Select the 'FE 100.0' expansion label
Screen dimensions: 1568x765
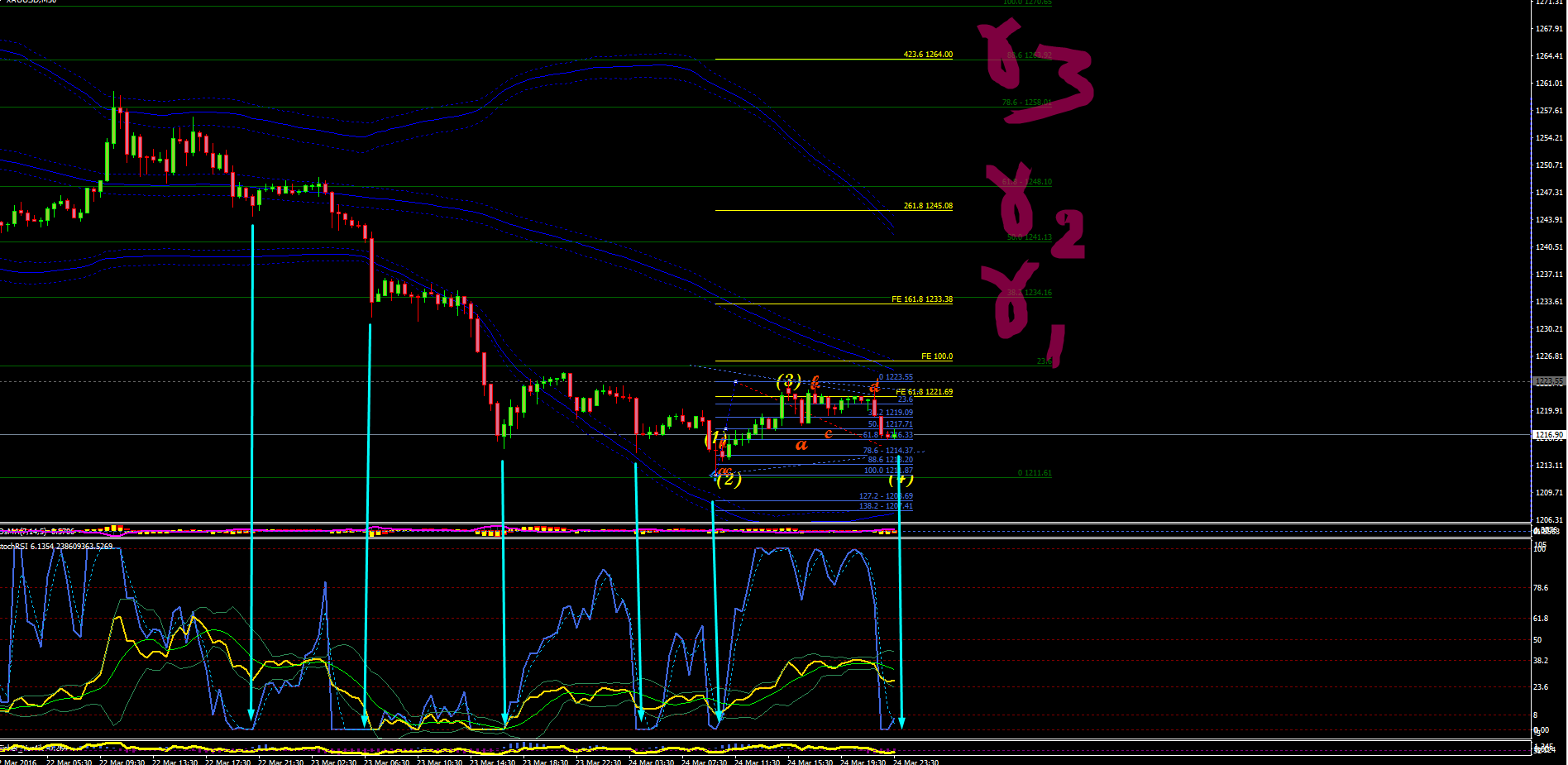937,356
